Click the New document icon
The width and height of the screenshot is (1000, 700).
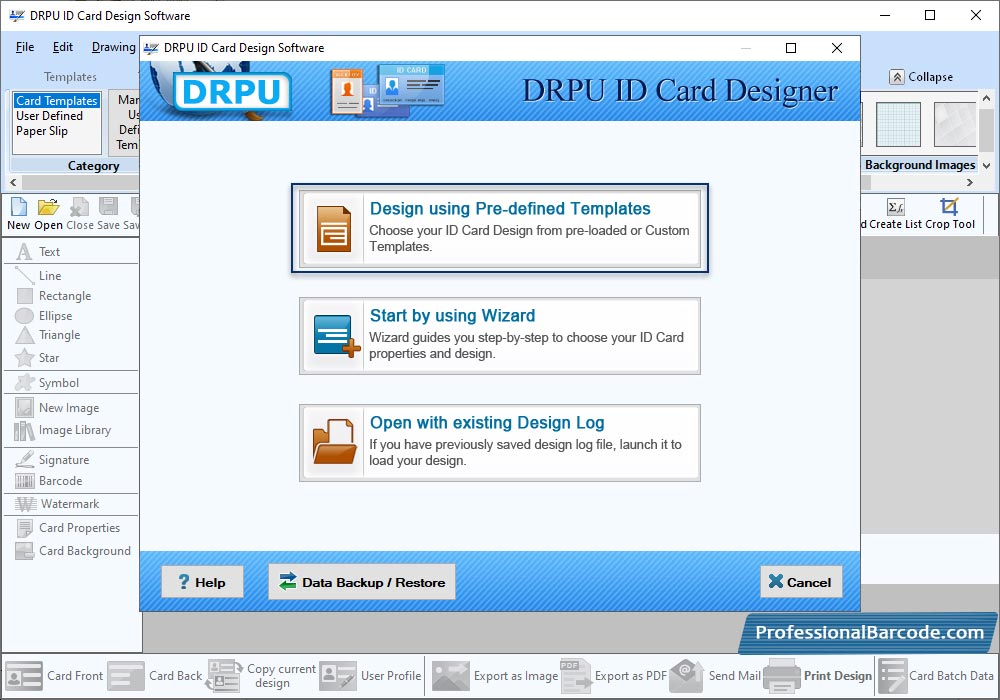pyautogui.click(x=18, y=214)
